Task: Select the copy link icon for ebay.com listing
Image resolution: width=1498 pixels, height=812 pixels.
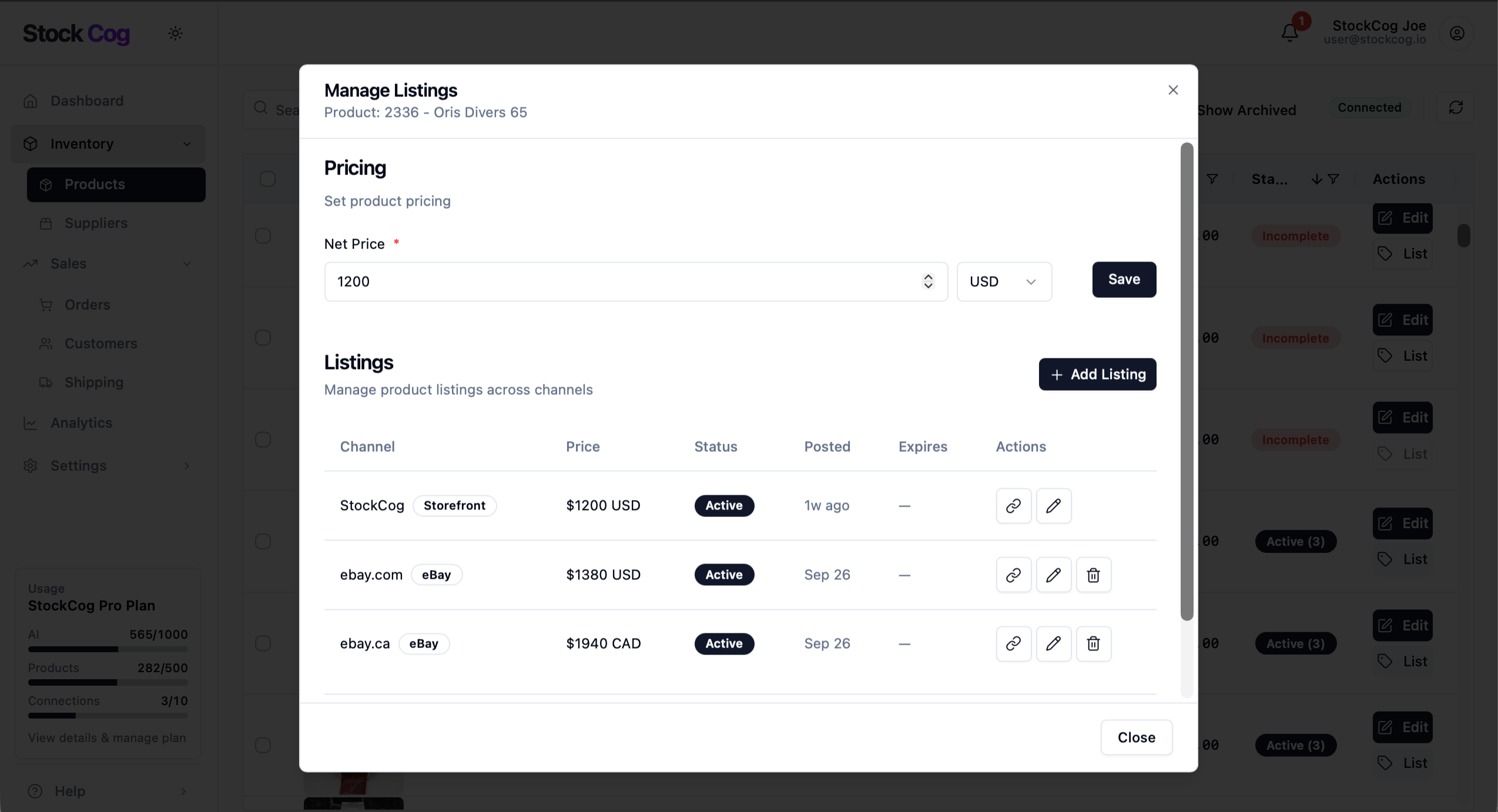Action: (x=1013, y=575)
